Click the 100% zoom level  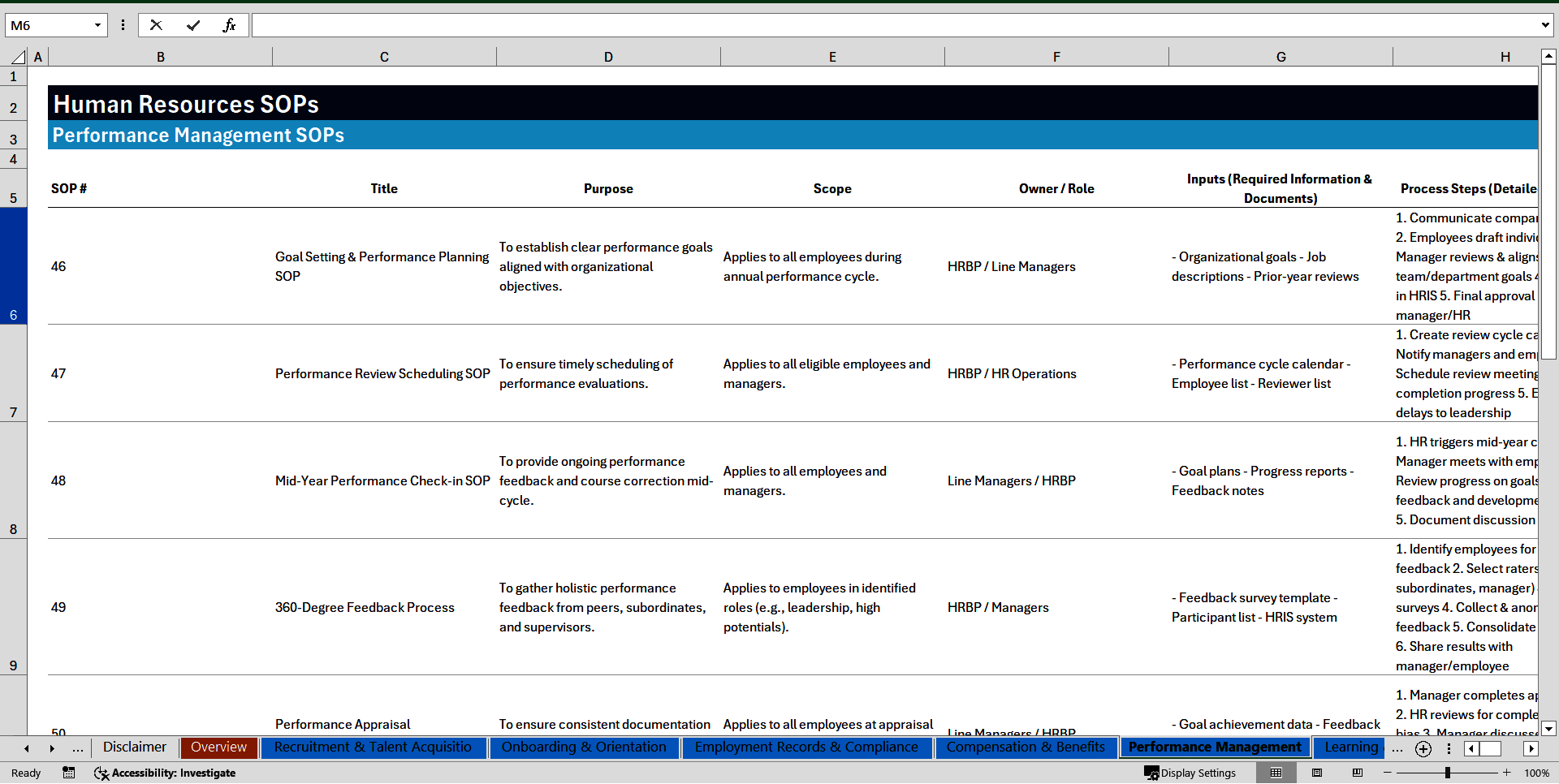[x=1536, y=773]
